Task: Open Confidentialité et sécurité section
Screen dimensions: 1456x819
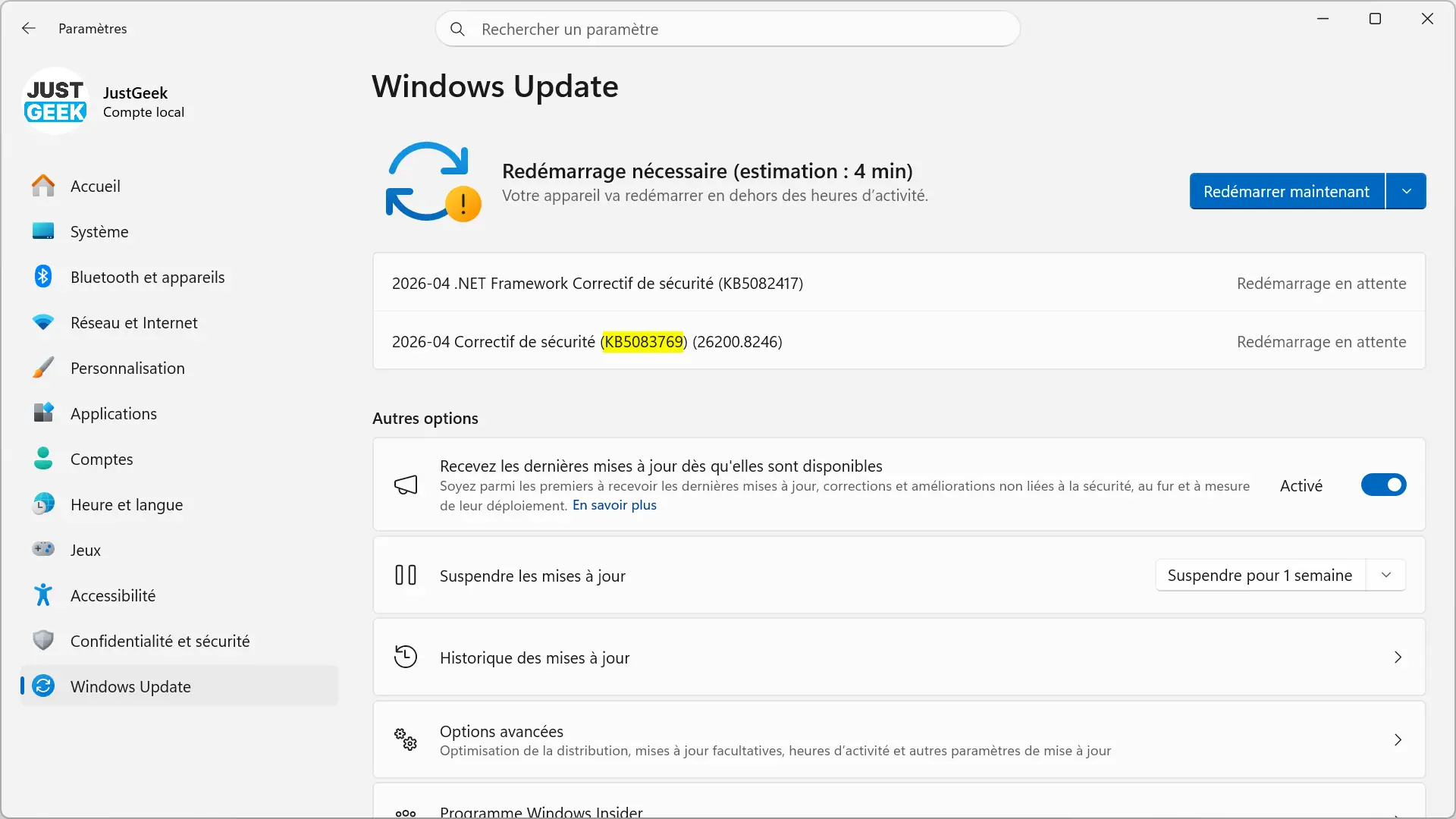Action: tap(180, 641)
